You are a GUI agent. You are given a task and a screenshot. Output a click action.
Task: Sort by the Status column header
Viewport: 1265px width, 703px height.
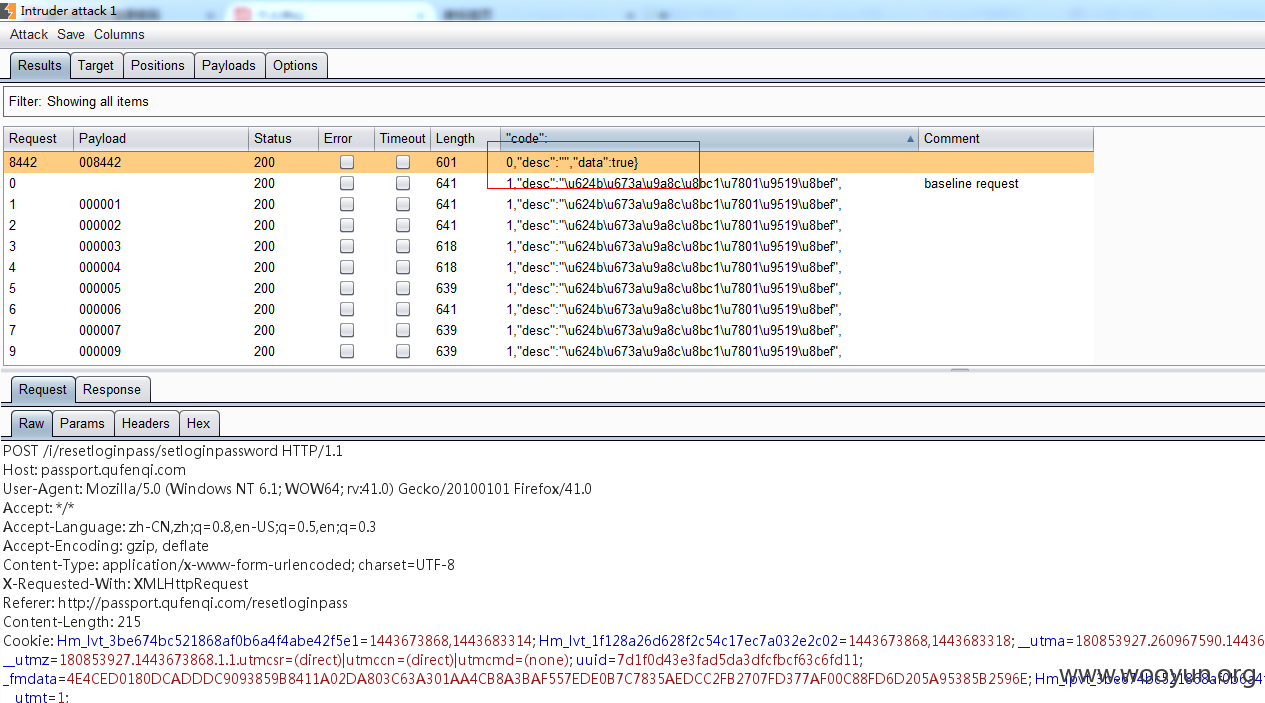(x=283, y=139)
